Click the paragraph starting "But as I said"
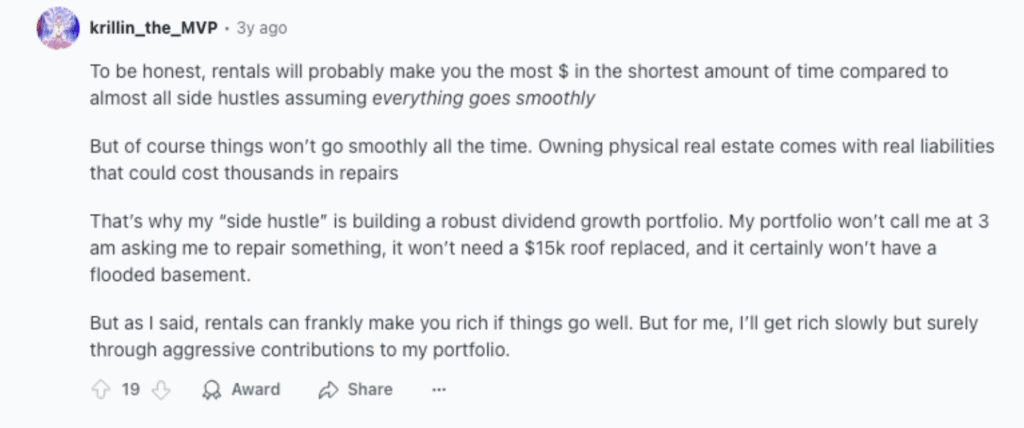The width and height of the screenshot is (1024, 428). coord(534,337)
